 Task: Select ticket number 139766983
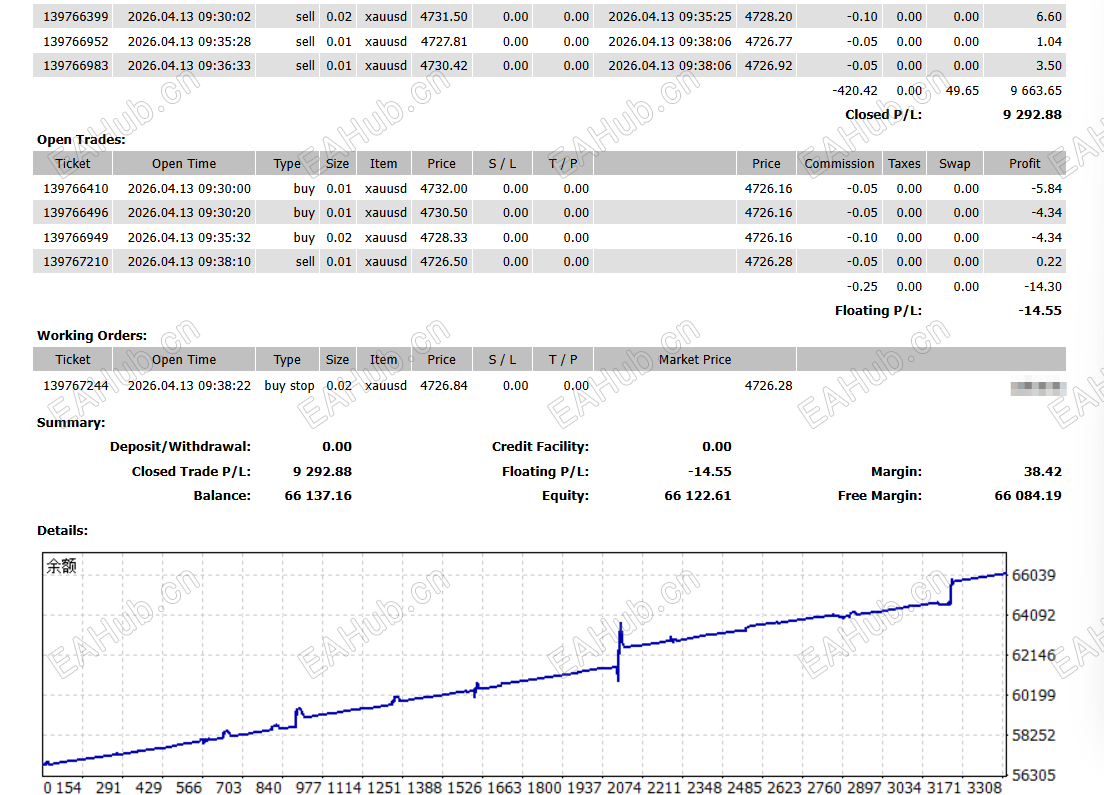coord(76,65)
